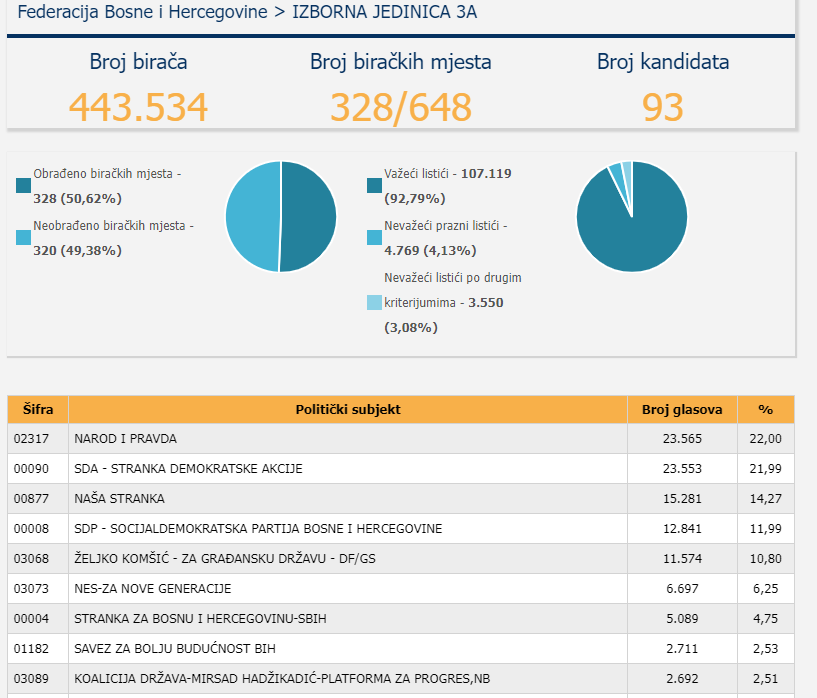Select the NAROD I PRAVDA row
Viewport: 817px width, 698px height.
[x=401, y=439]
